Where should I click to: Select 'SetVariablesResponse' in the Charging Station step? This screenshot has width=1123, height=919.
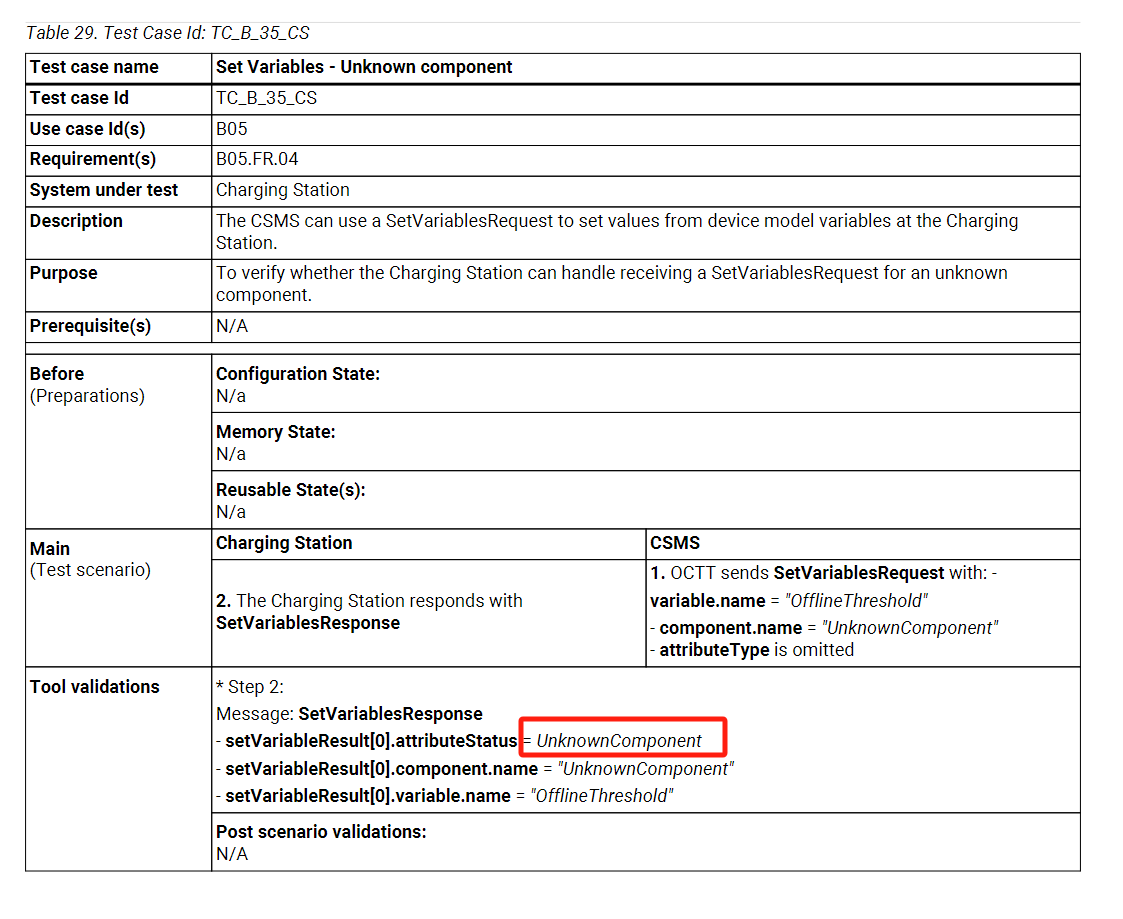click(x=308, y=623)
